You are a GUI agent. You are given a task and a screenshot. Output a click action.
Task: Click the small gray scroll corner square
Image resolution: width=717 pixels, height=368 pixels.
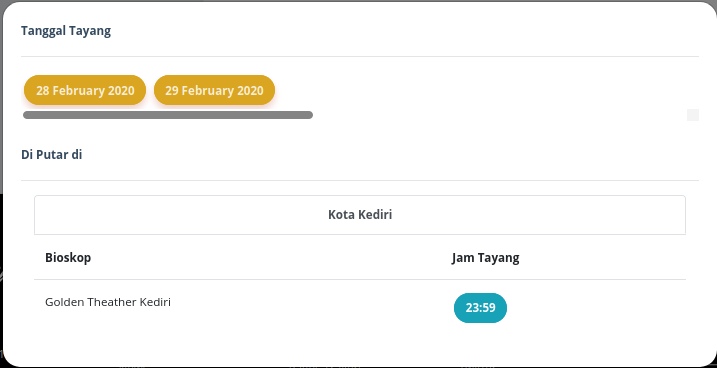click(693, 115)
